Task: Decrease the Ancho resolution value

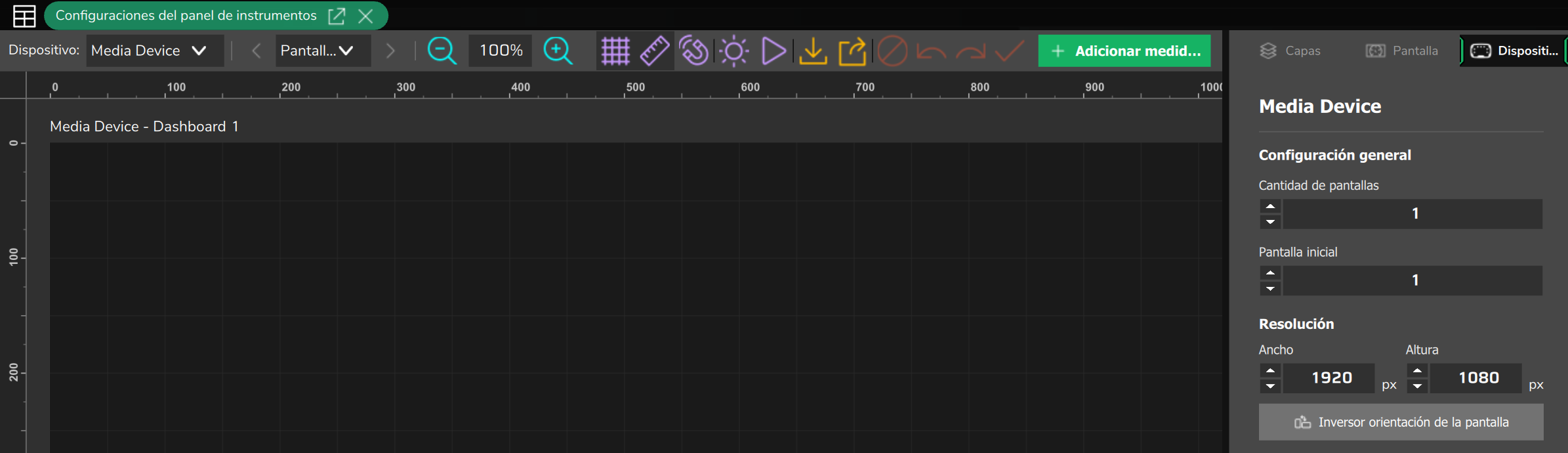Action: tap(1270, 386)
